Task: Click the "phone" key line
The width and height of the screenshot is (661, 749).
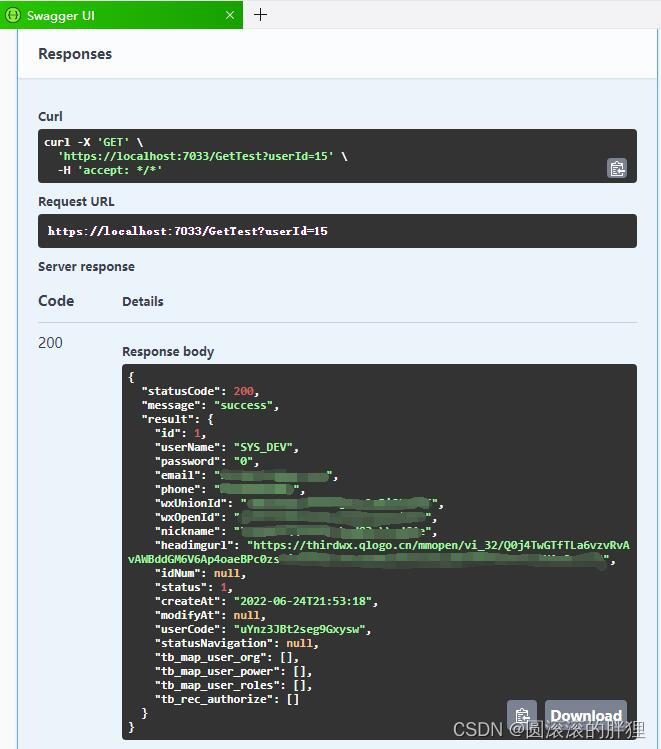Action: click(229, 489)
